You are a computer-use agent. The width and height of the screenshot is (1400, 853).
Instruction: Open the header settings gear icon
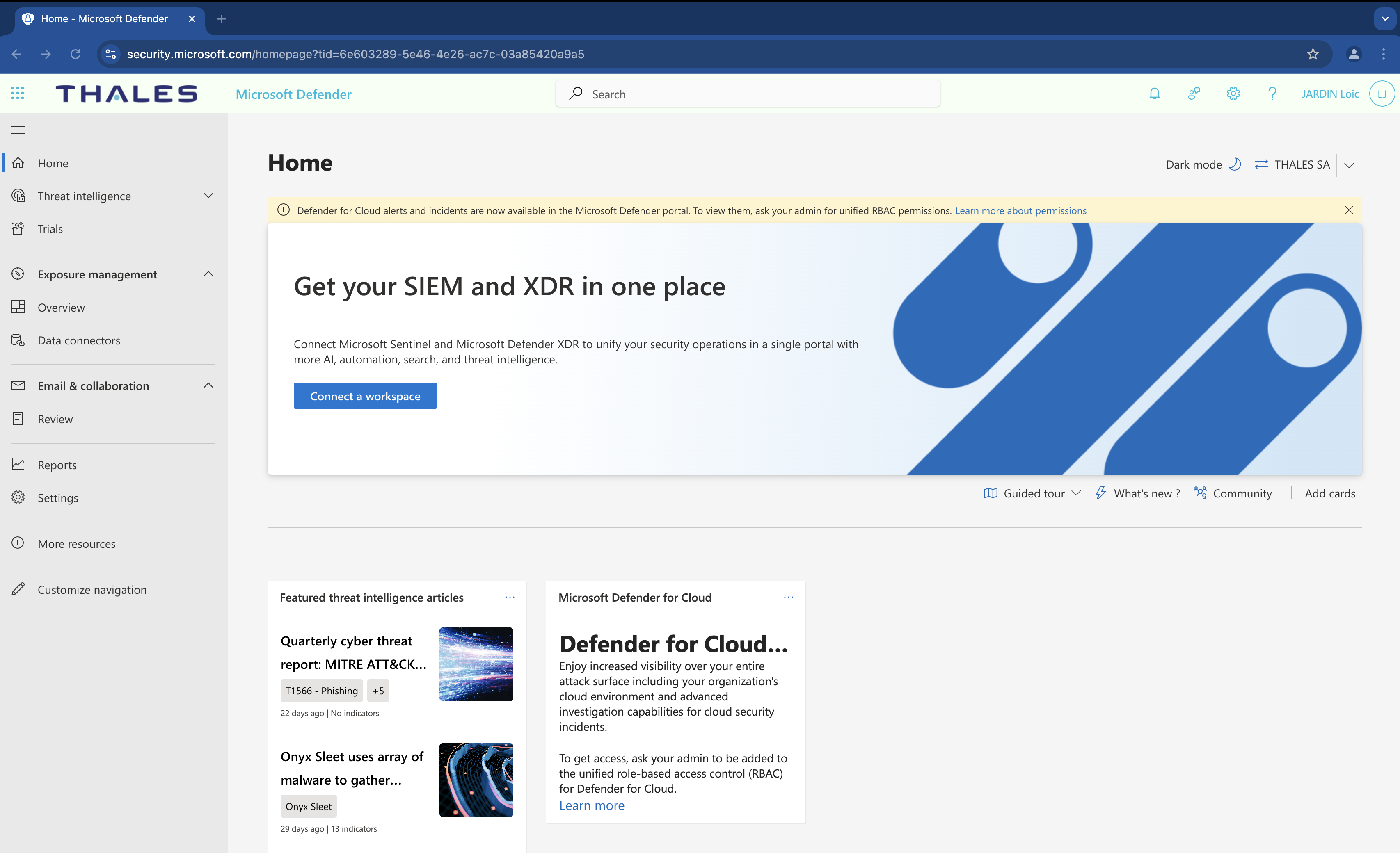1233,94
